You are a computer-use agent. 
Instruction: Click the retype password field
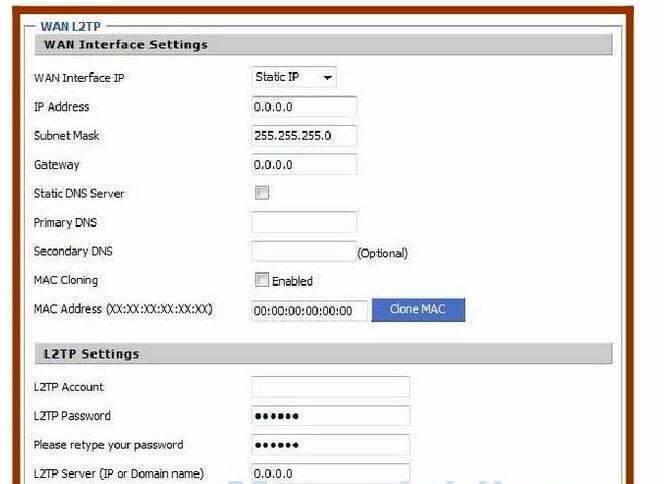click(330, 445)
